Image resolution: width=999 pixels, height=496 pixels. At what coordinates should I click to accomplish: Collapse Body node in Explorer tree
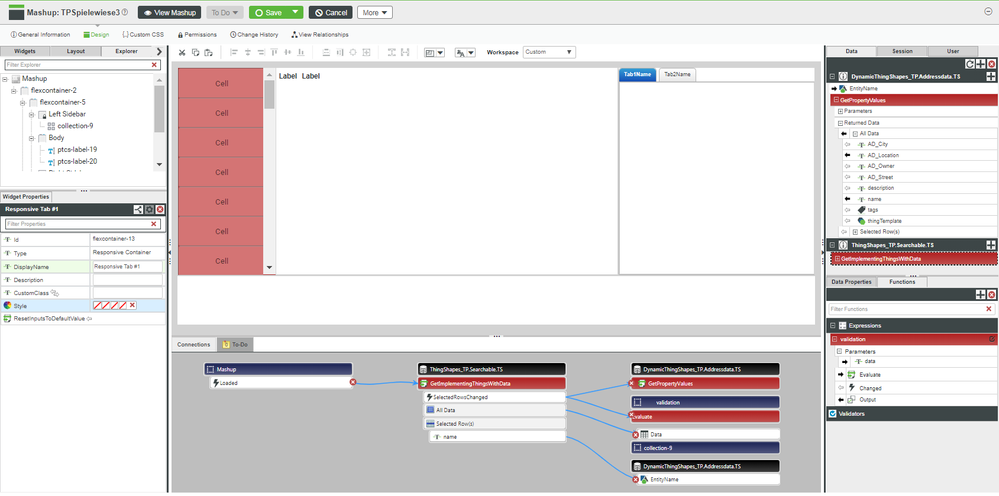click(x=32, y=138)
